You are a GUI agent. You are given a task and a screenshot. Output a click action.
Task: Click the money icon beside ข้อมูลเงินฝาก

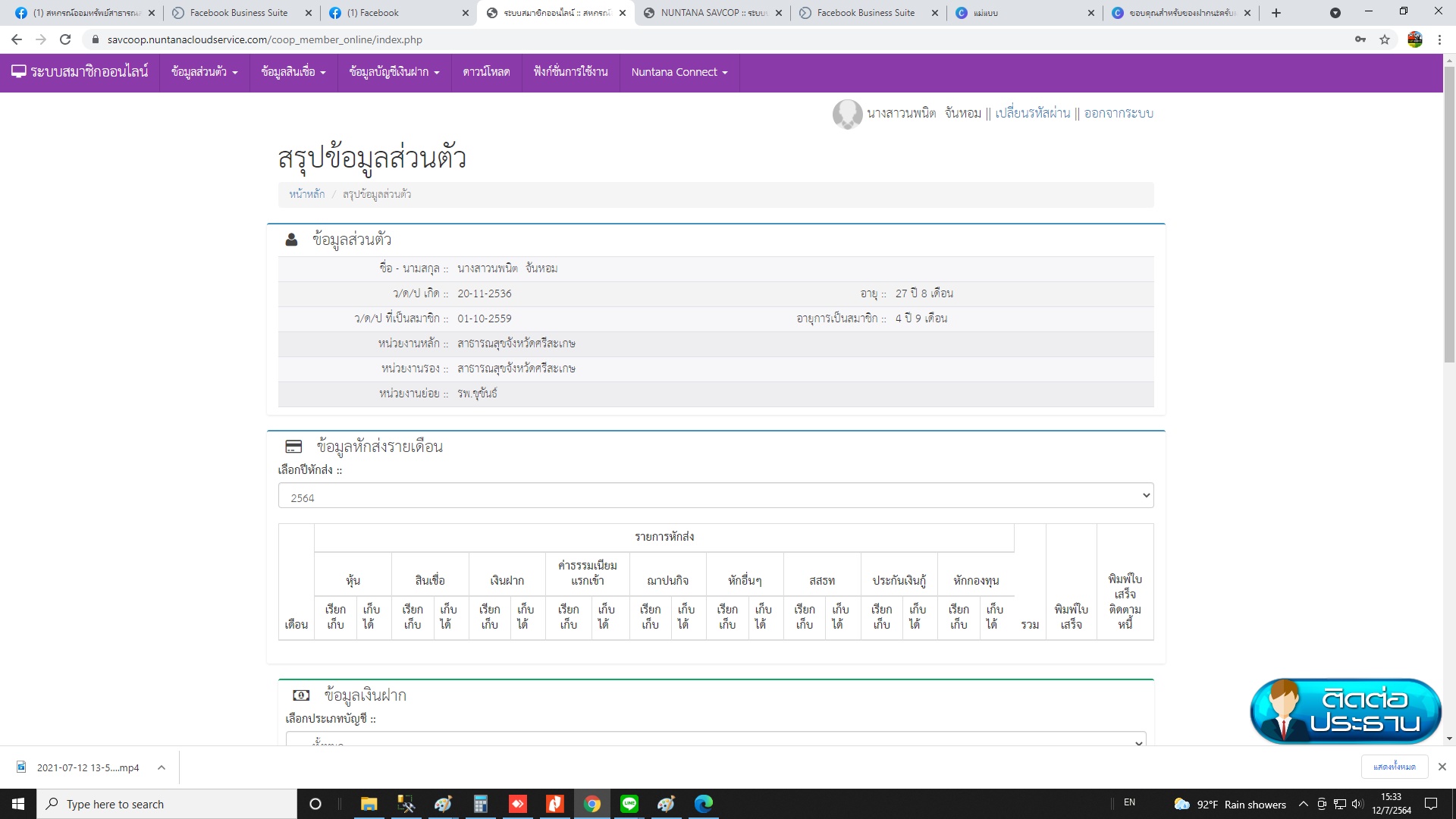[301, 695]
